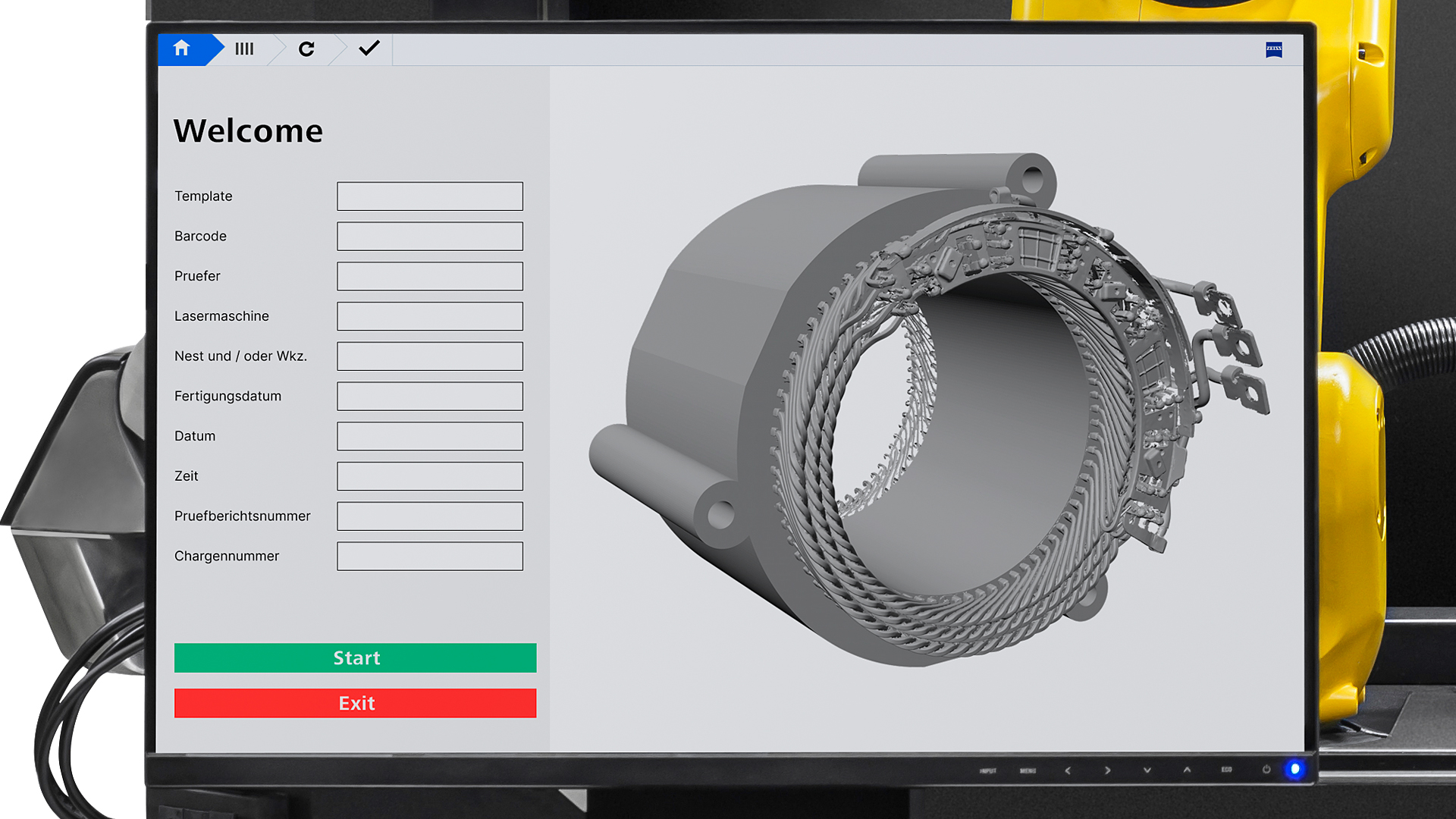
Task: Click the checkmark step icon
Action: (369, 49)
